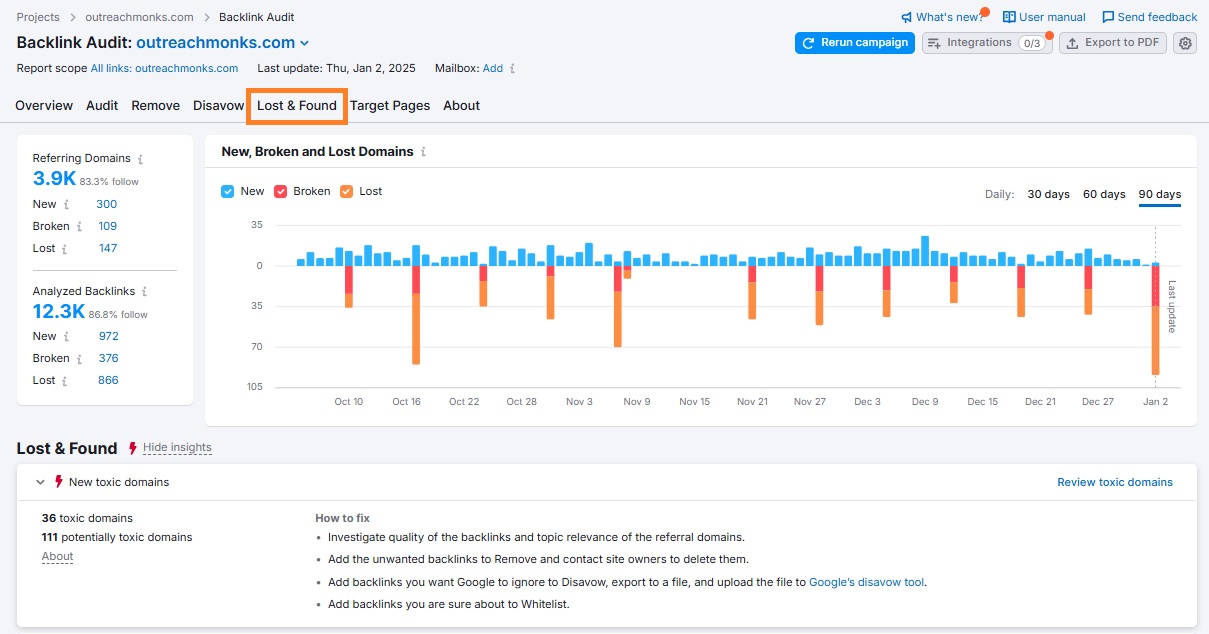Click info icon beside Analyzed Backlinks
1209x634 pixels.
tap(144, 292)
